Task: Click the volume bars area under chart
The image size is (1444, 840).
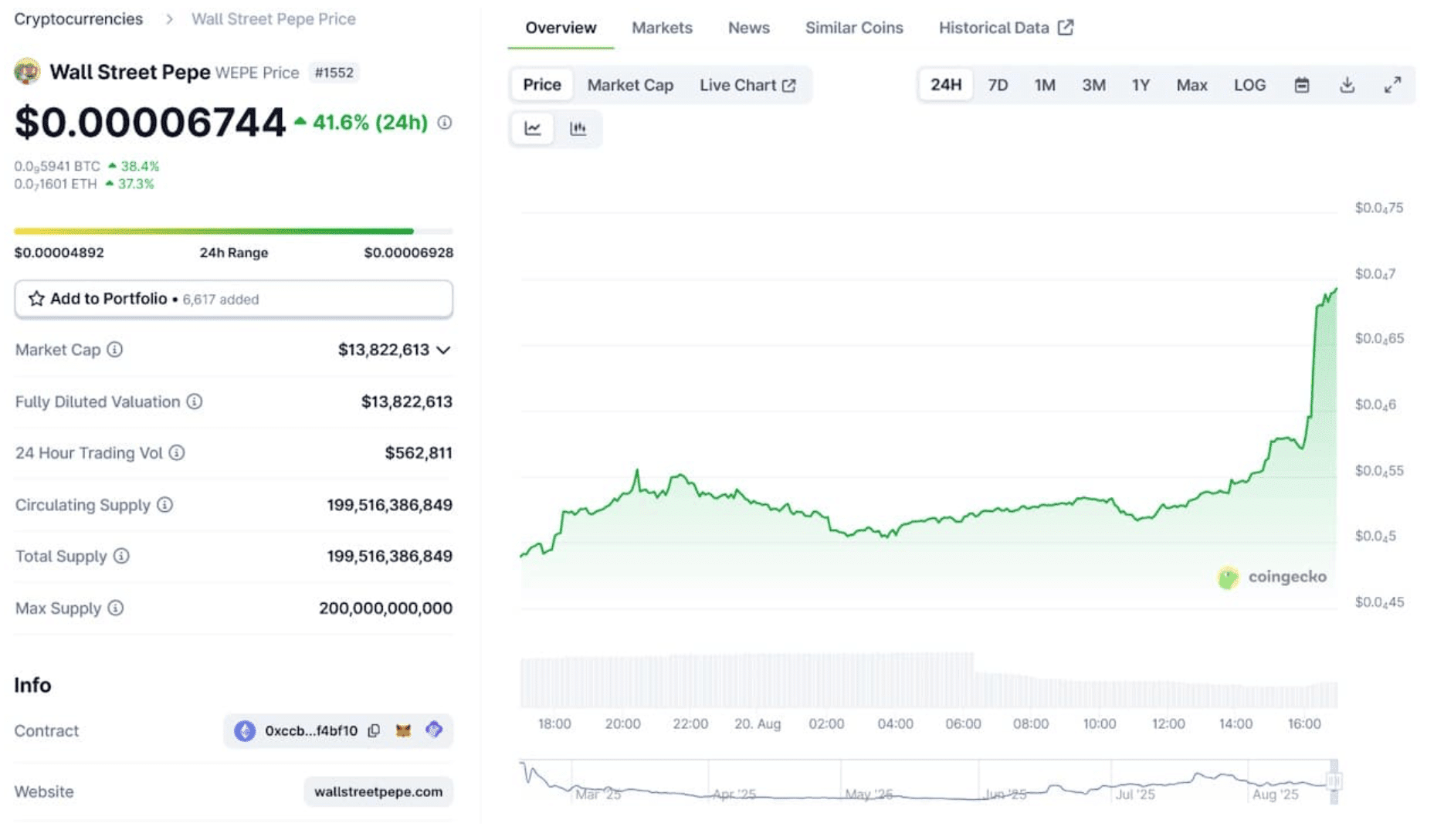Action: (928, 680)
